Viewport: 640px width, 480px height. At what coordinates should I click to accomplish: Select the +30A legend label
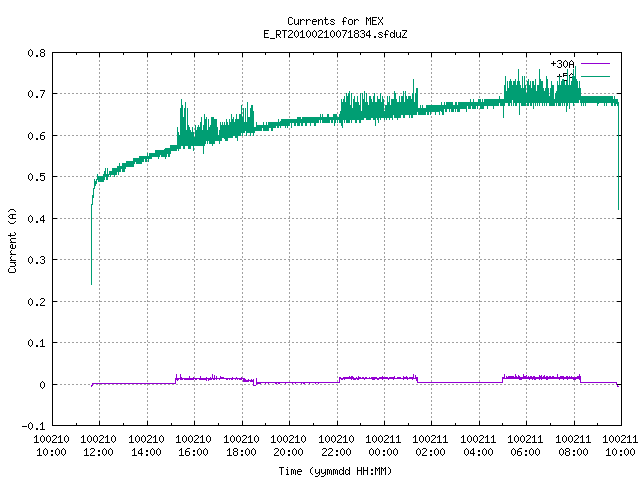[562, 64]
